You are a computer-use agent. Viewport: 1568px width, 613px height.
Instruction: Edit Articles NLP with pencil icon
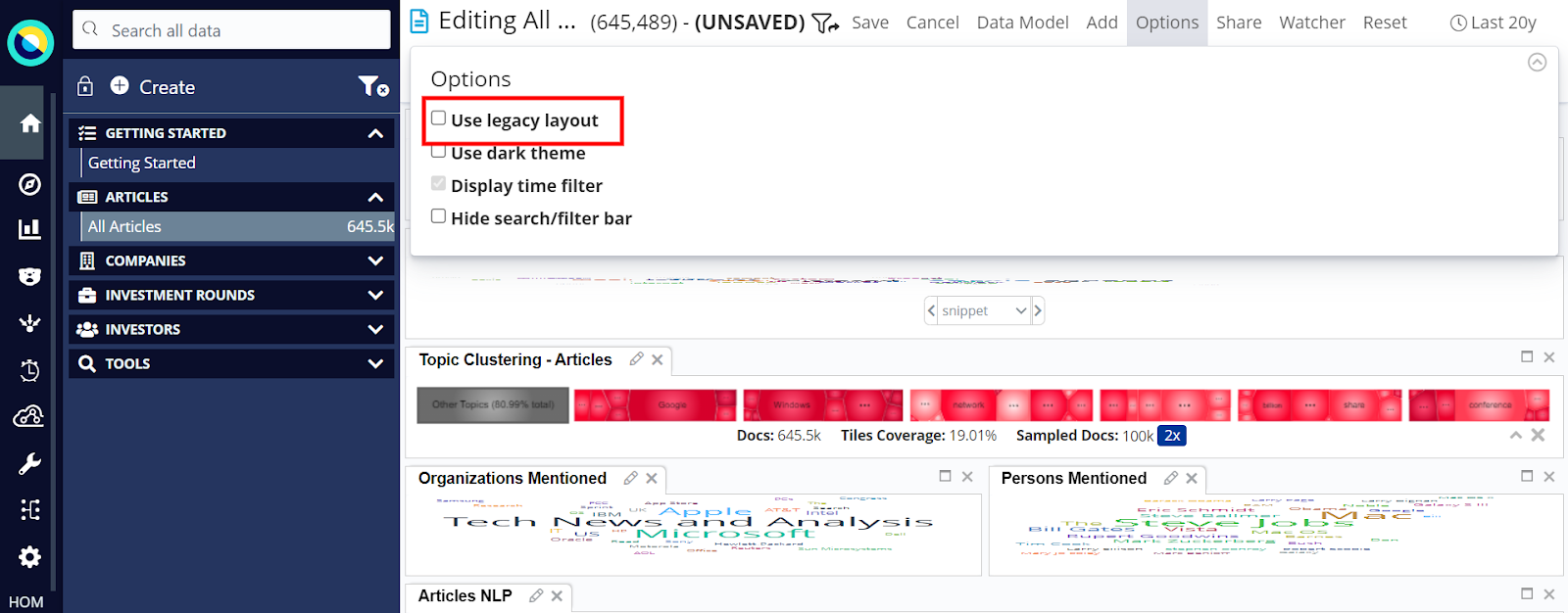536,595
